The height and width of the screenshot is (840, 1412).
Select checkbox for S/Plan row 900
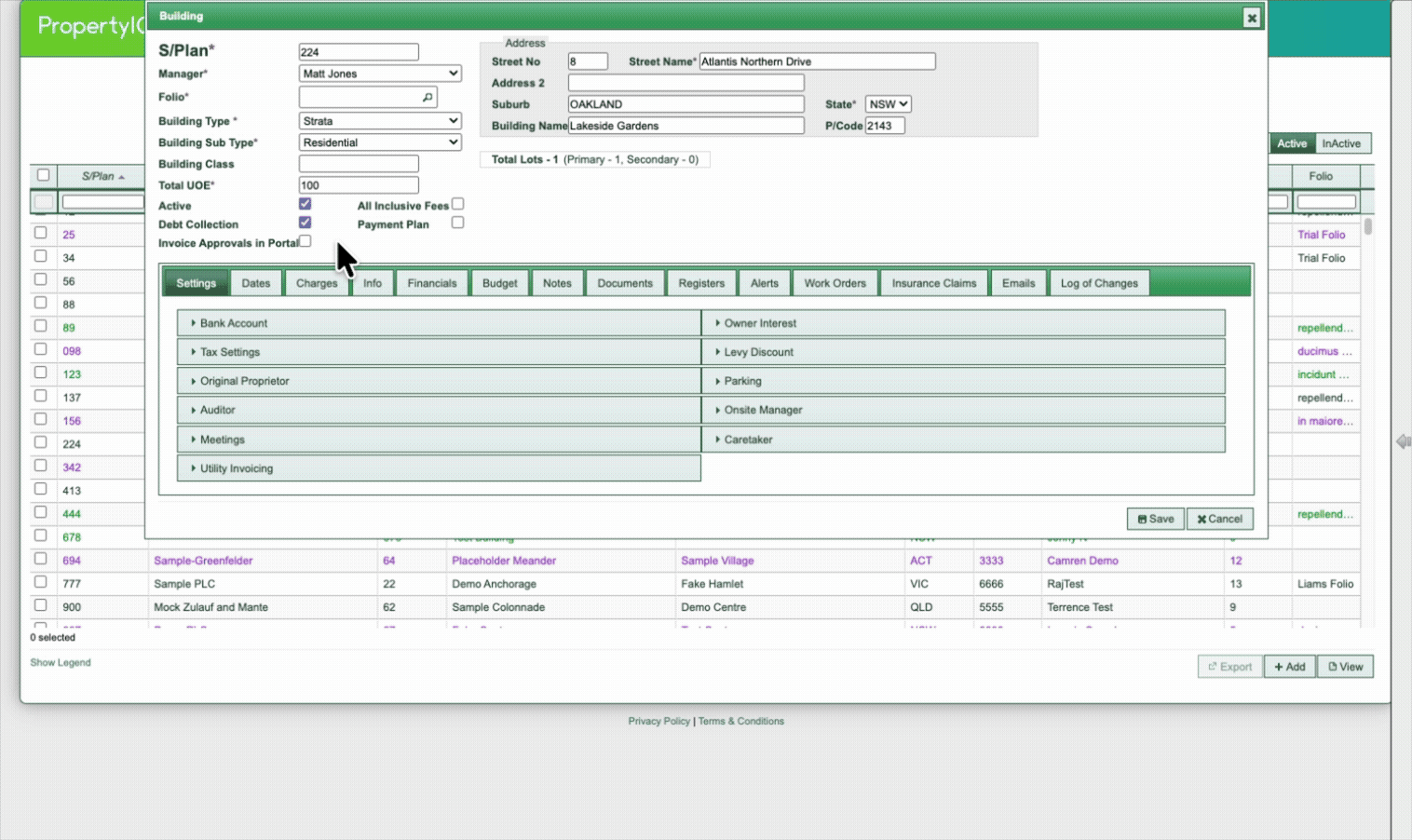40,605
